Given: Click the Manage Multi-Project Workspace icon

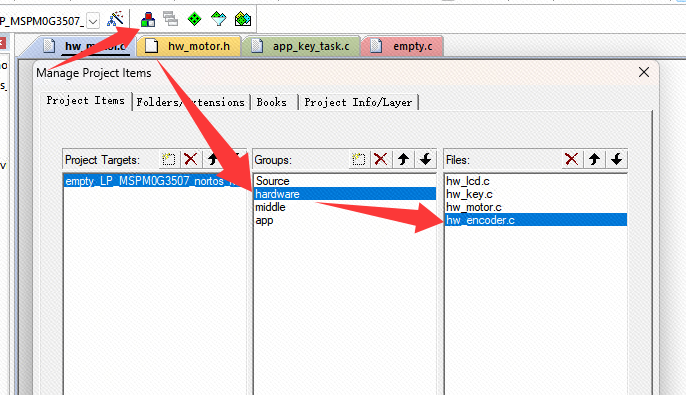Looking at the screenshot, I should click(x=170, y=19).
